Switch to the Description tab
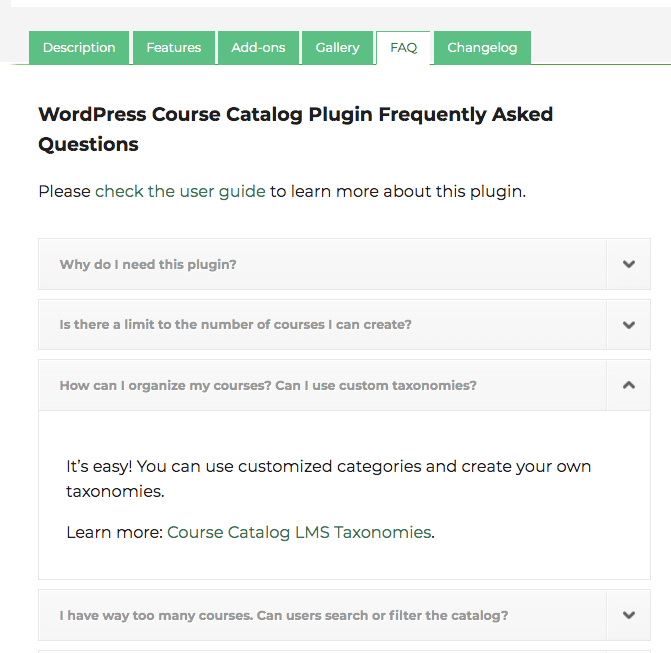 tap(79, 48)
